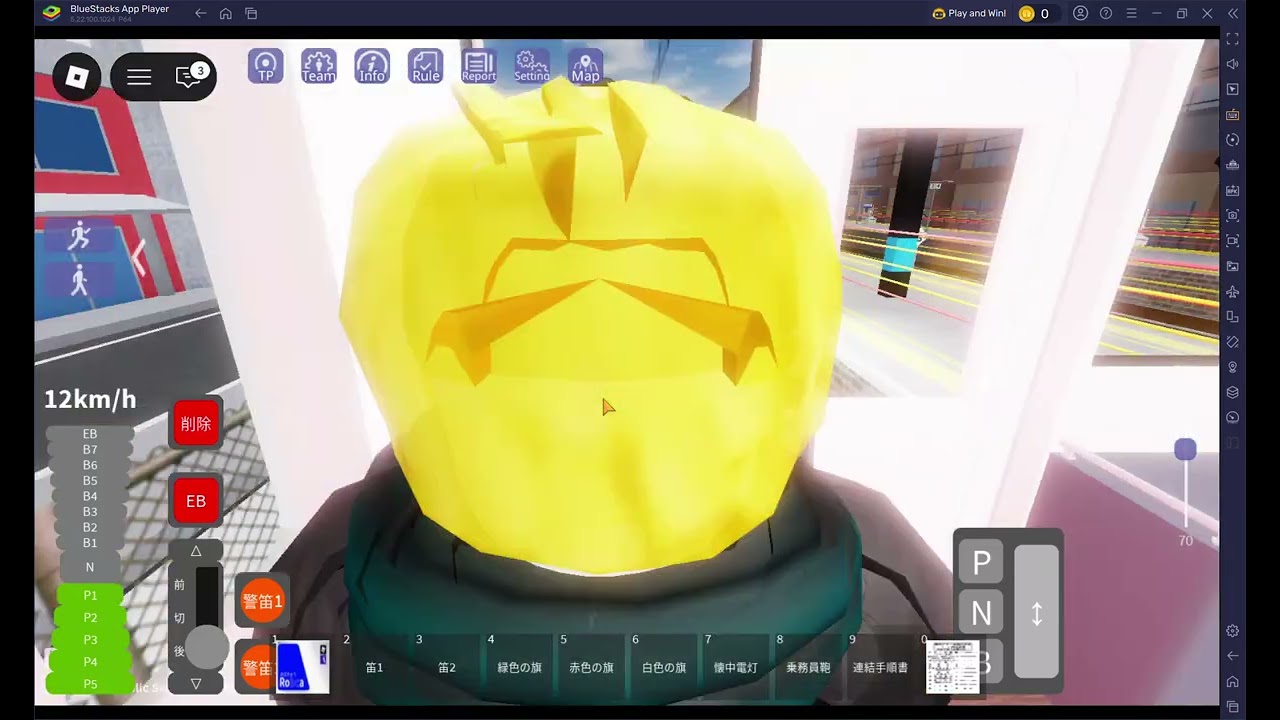Click the reverser lever knob
This screenshot has height=720, width=1280.
[207, 647]
